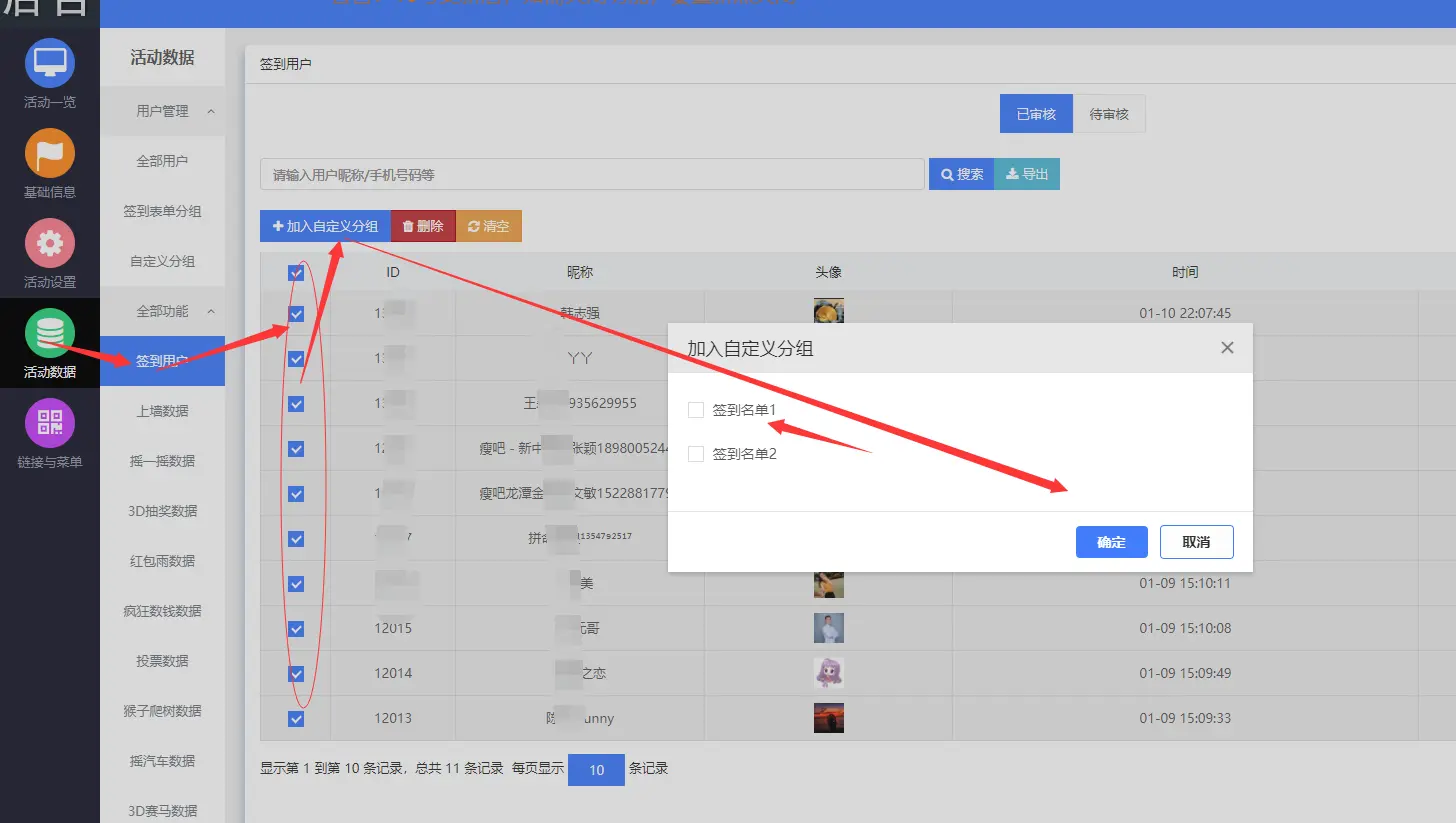This screenshot has height=823, width=1456.
Task: Open the records-per-page 10 selector
Action: (596, 769)
